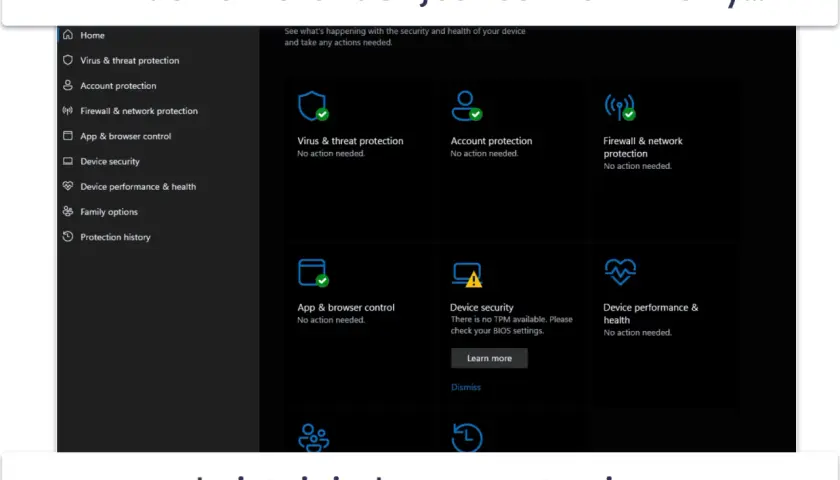Click the clock icon beside Protection history in sidebar

[x=68, y=236]
